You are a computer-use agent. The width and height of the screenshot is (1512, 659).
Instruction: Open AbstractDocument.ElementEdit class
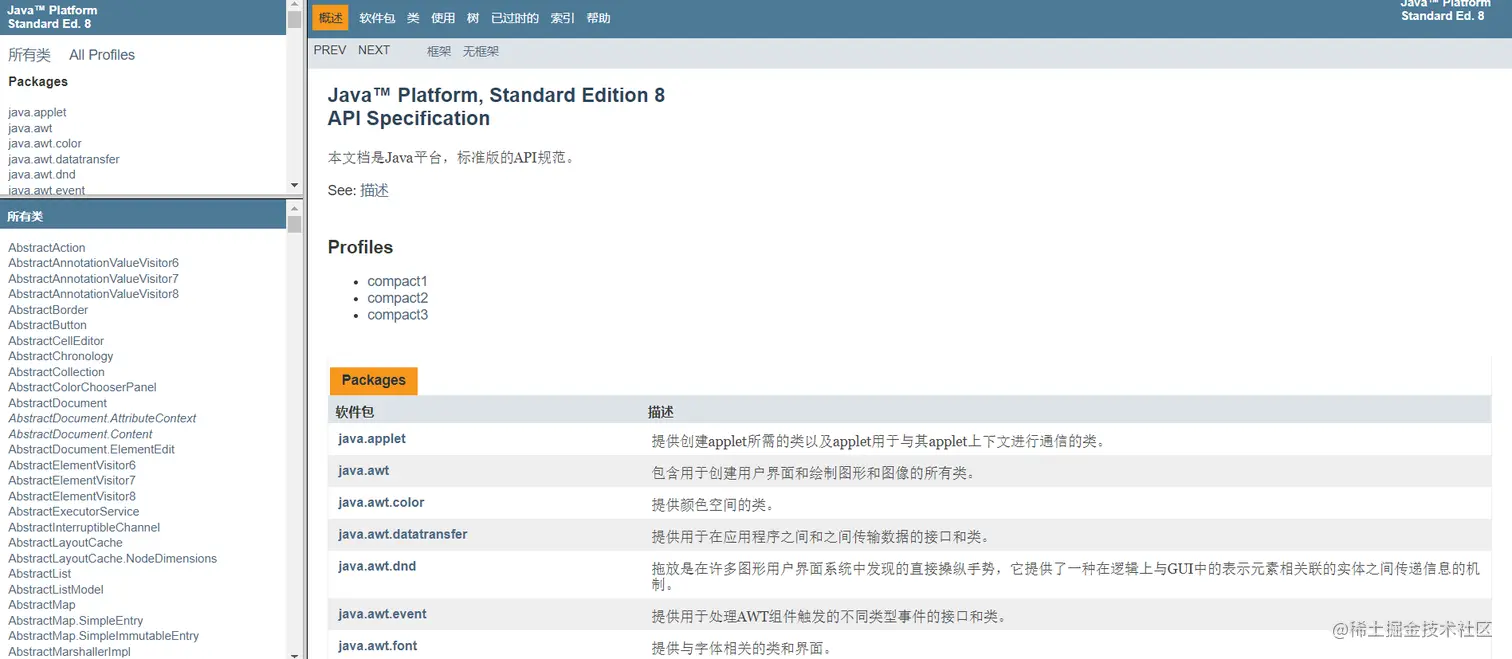[x=91, y=449]
